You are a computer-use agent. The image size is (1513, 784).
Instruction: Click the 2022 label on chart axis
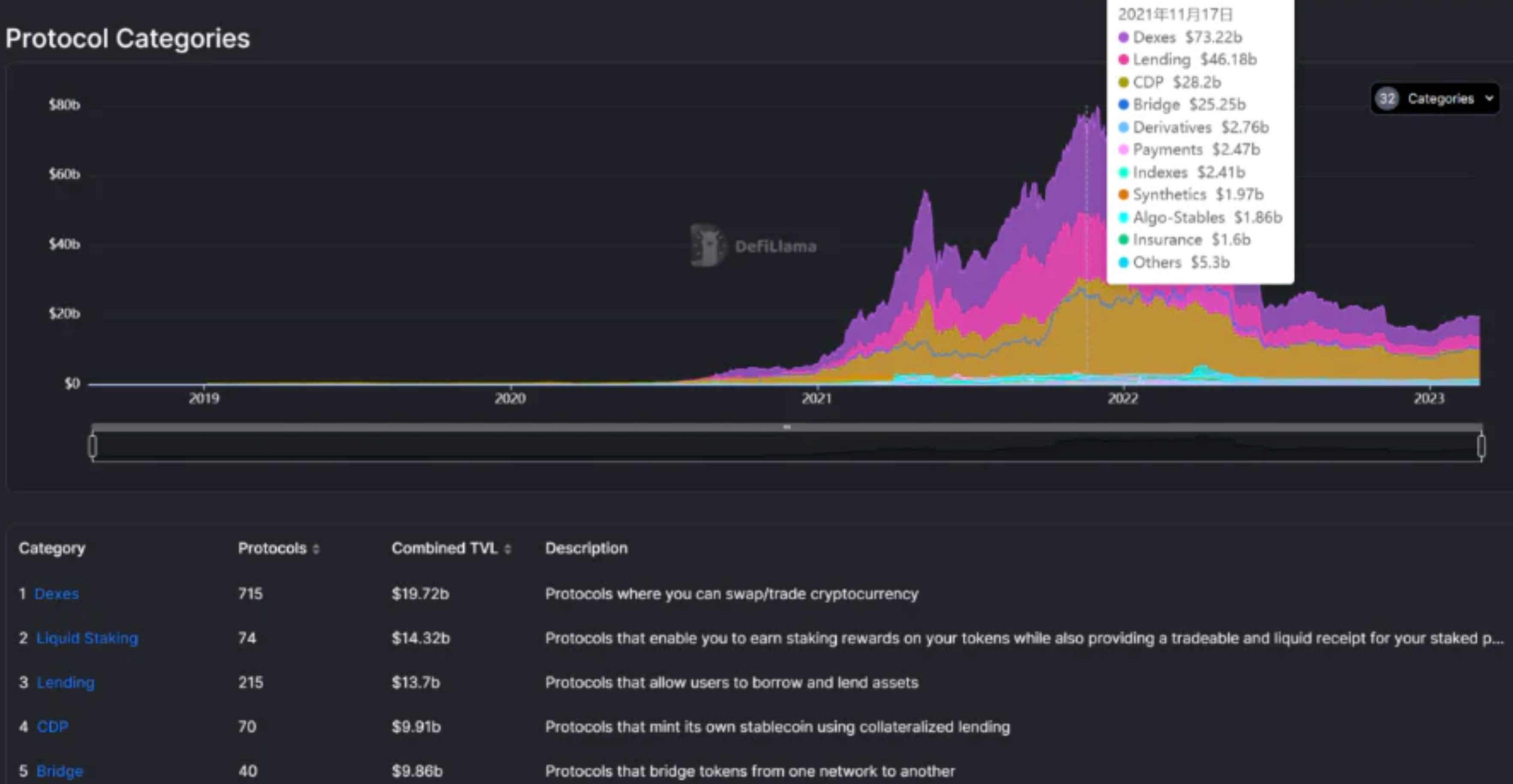click(1123, 398)
